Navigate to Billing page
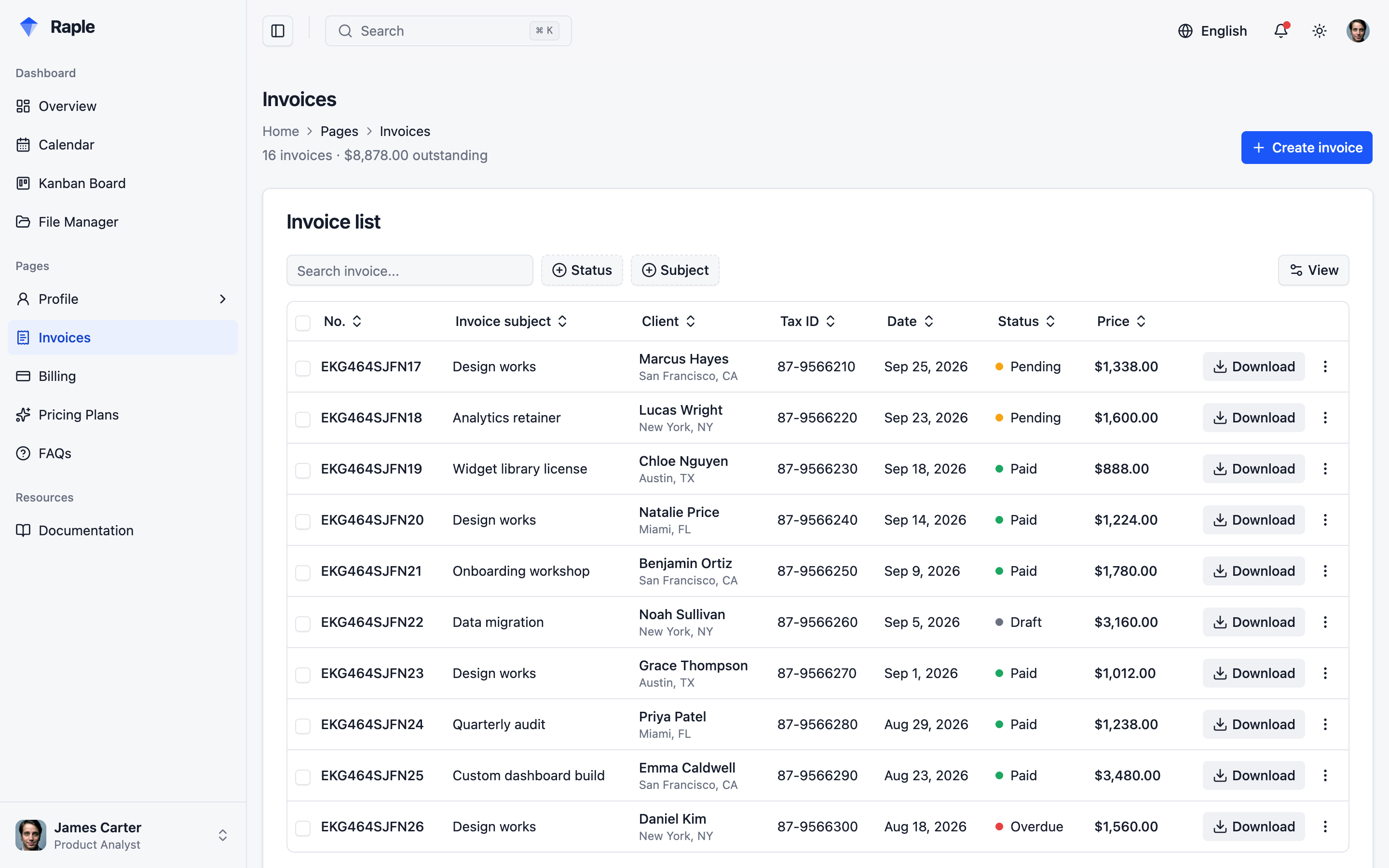Screen dimensions: 1389x868 (x=123, y=376)
